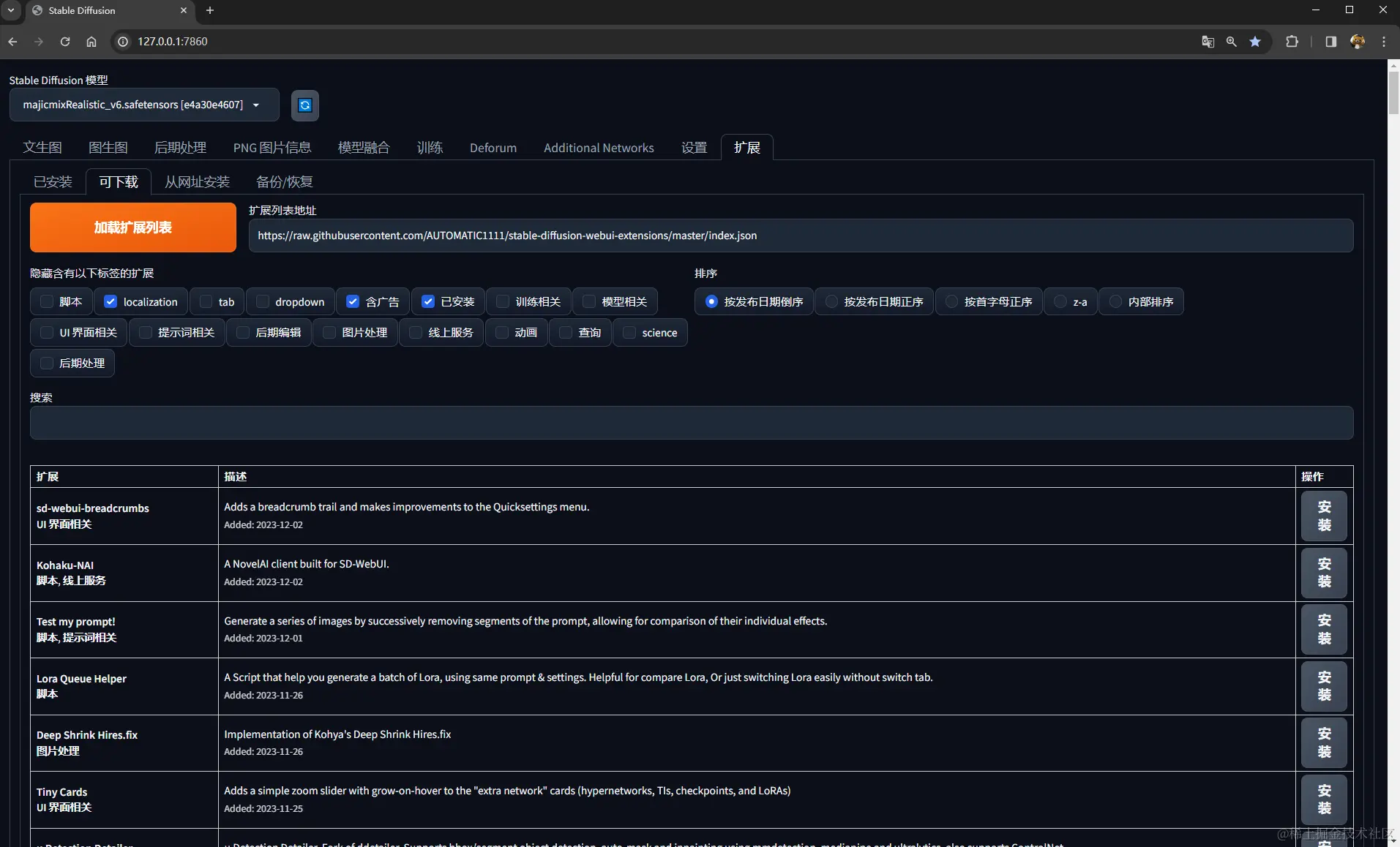Click the refresh model list icon

(x=305, y=105)
